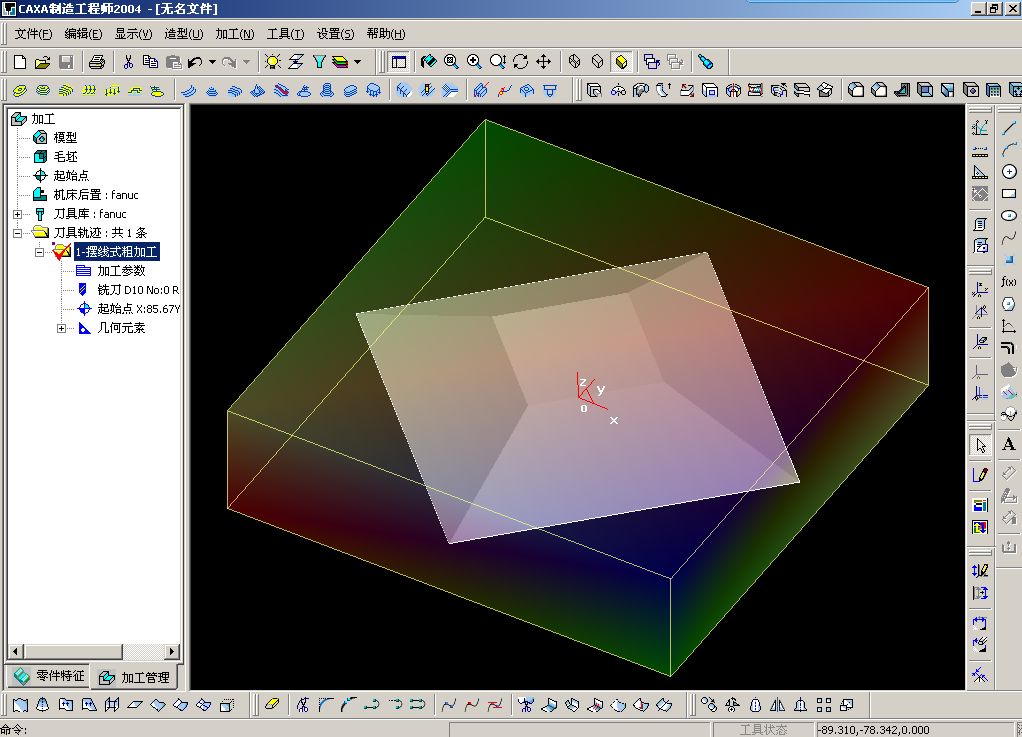Open the Edit menu (编辑)

point(83,34)
